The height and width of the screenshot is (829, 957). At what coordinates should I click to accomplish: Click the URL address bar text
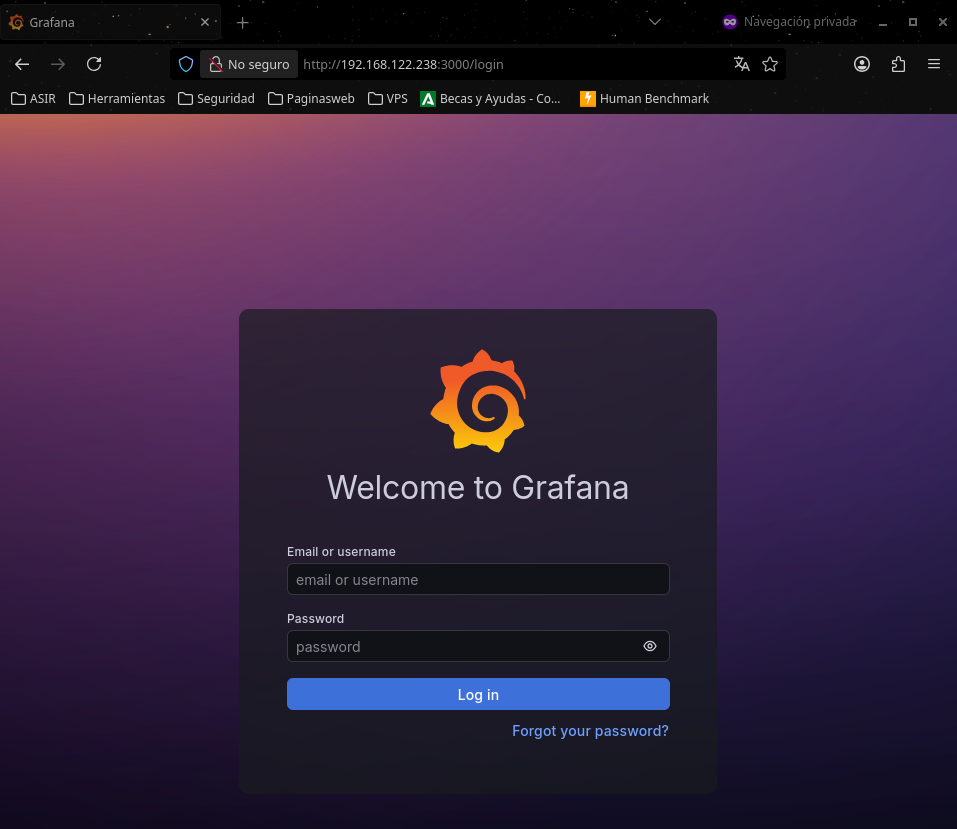[403, 65]
